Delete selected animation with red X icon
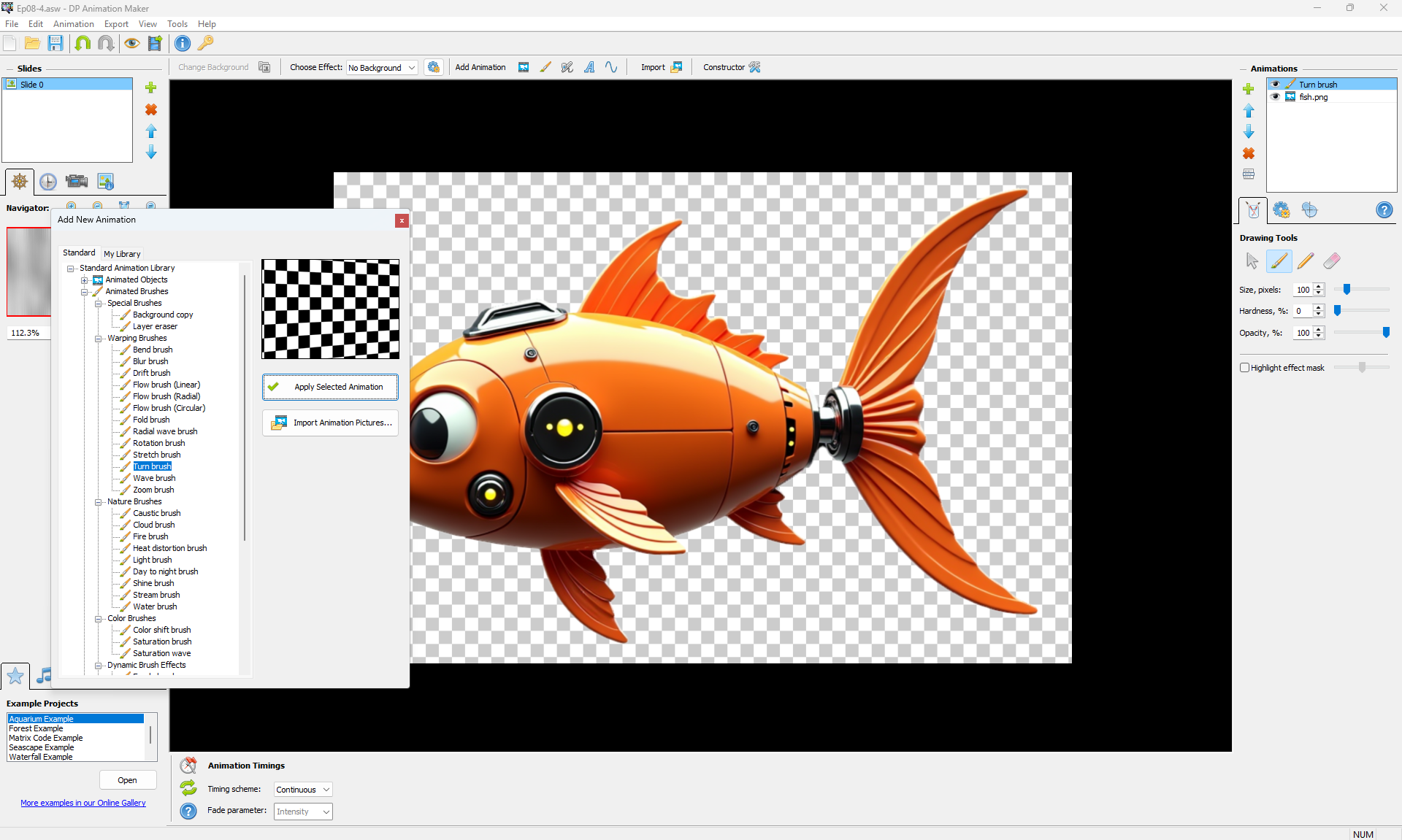 [x=1249, y=153]
